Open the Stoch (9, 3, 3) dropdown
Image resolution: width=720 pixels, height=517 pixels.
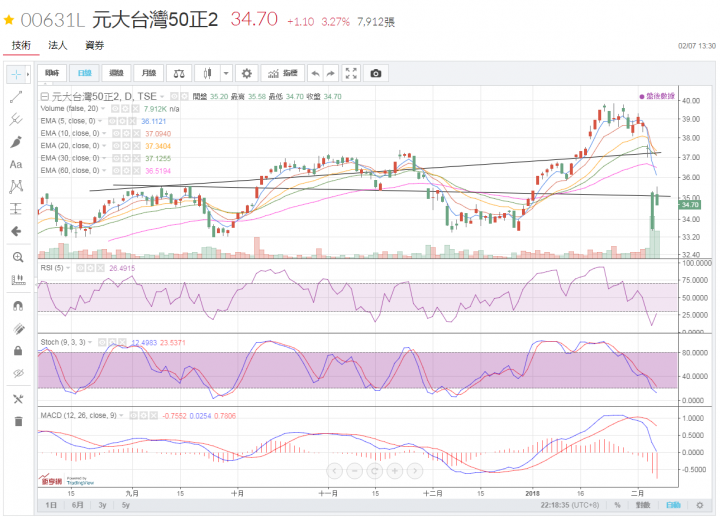[90, 343]
